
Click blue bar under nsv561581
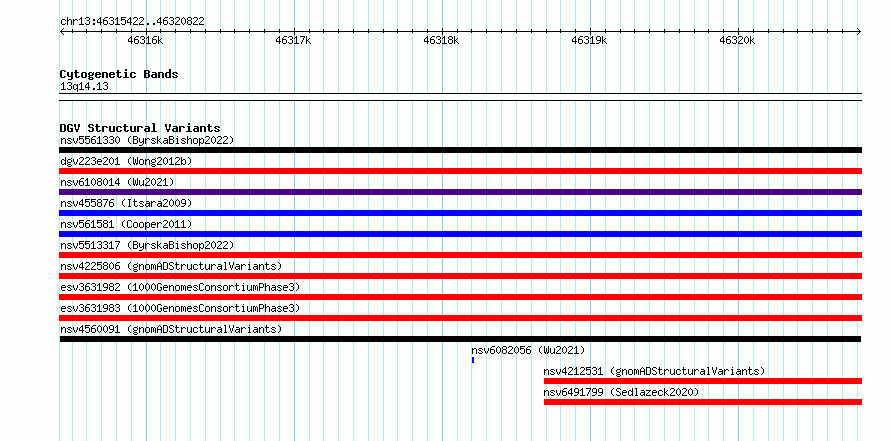[x=460, y=234]
